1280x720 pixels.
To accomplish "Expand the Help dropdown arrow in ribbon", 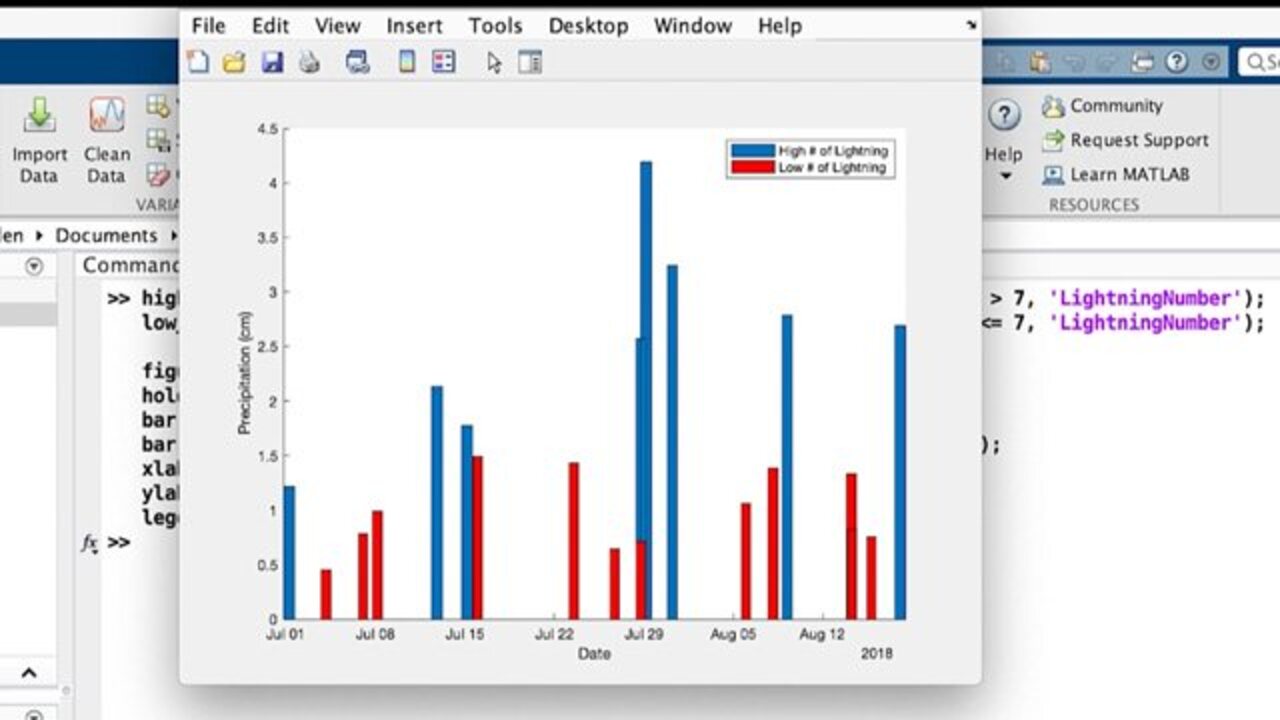I will (1005, 177).
